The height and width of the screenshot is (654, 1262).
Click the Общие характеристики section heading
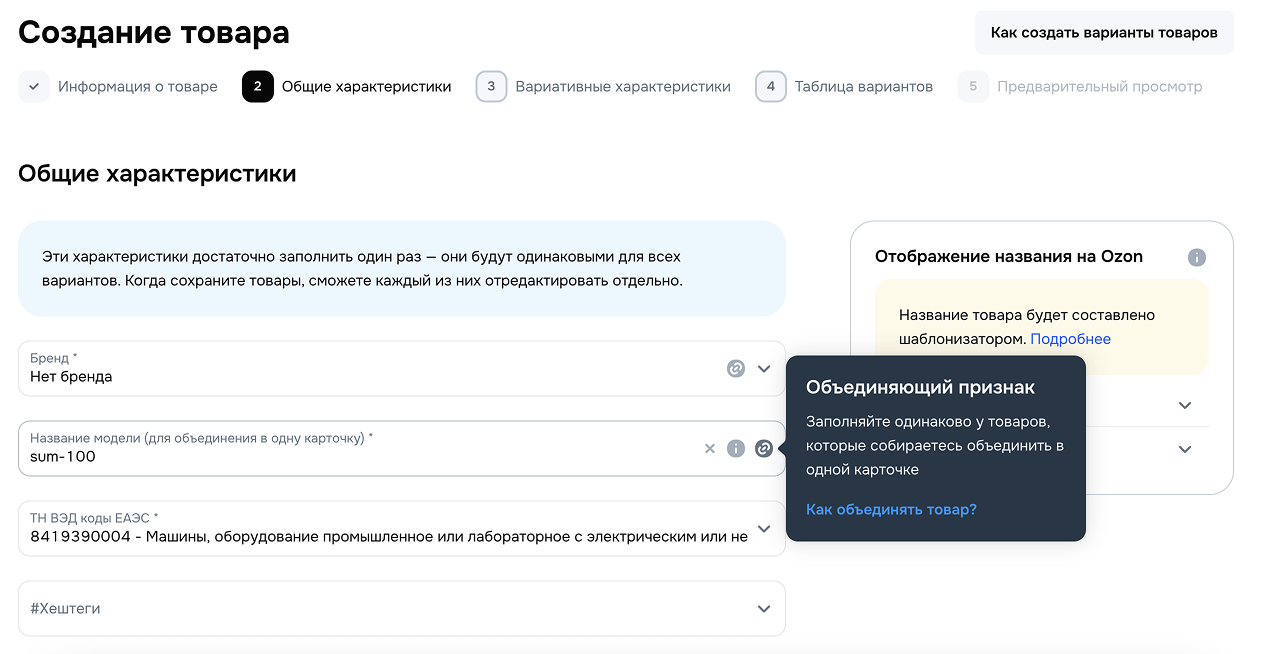tap(157, 173)
